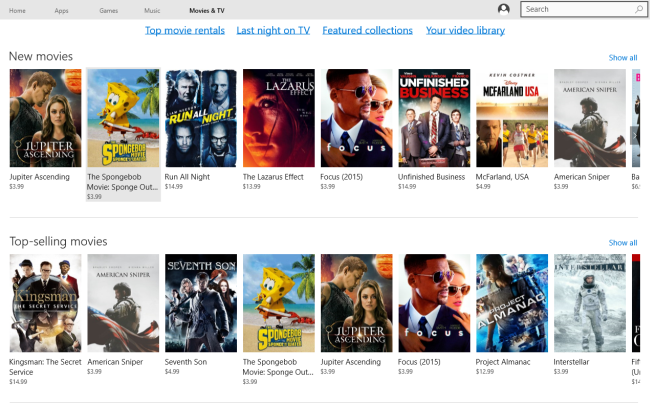The height and width of the screenshot is (408, 650).
Task: Open Focus poster in New movies
Action: pyautogui.click(x=357, y=118)
